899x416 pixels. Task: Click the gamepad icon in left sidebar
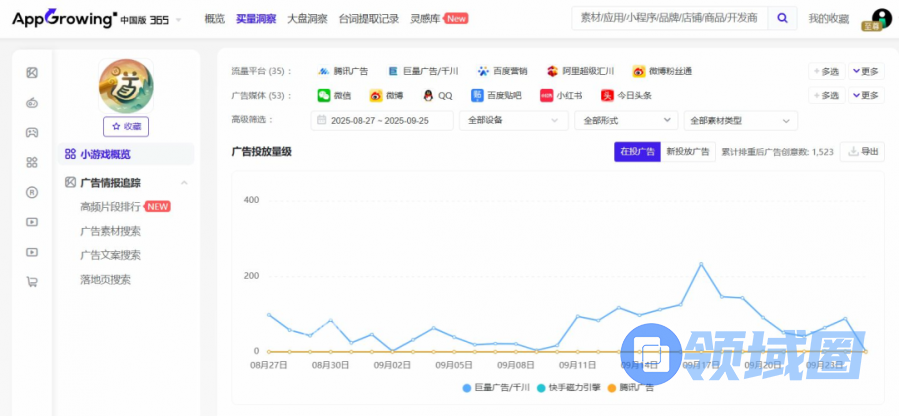point(32,132)
